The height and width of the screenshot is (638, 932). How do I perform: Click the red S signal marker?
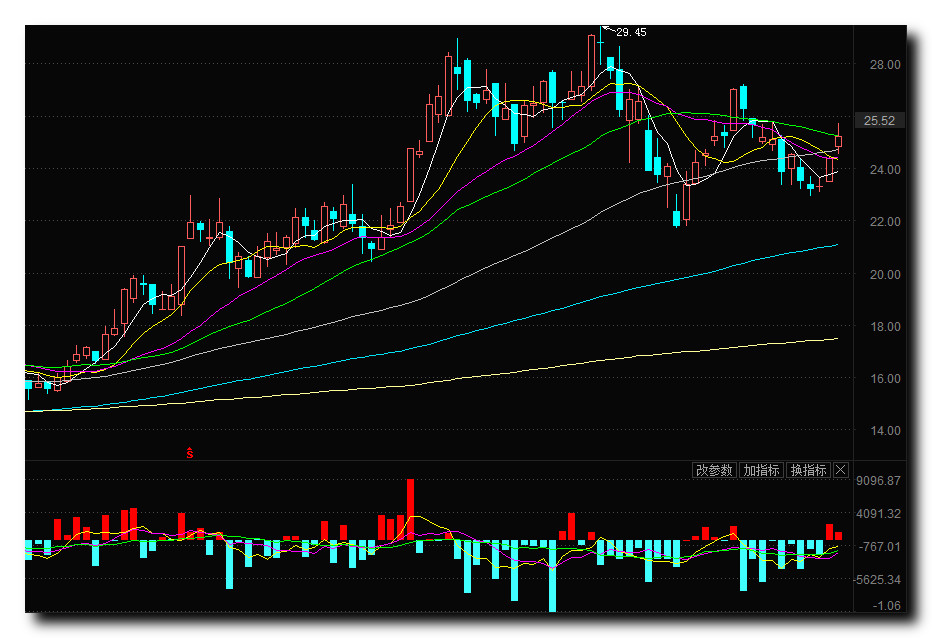click(190, 453)
